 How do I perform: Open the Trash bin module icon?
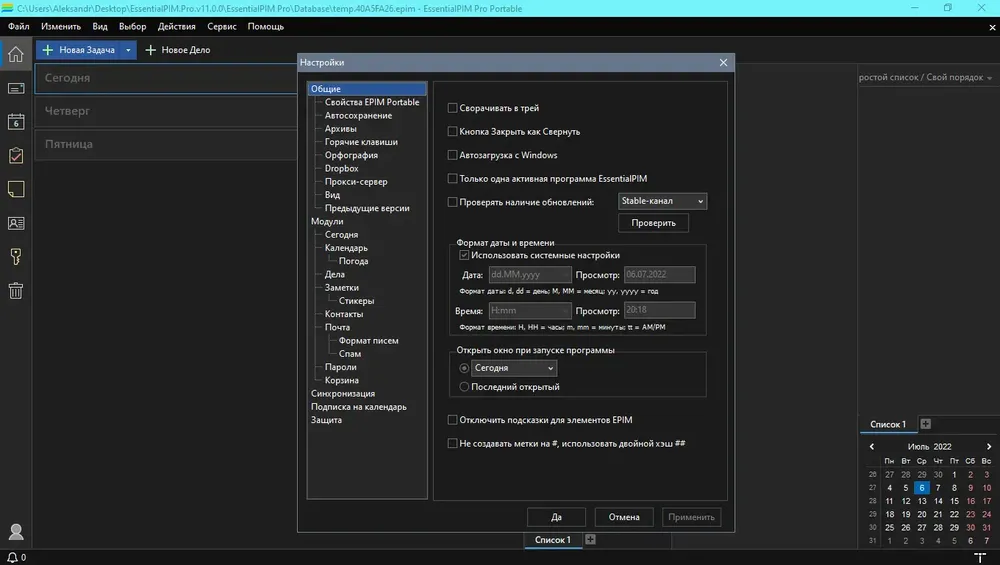(15, 291)
